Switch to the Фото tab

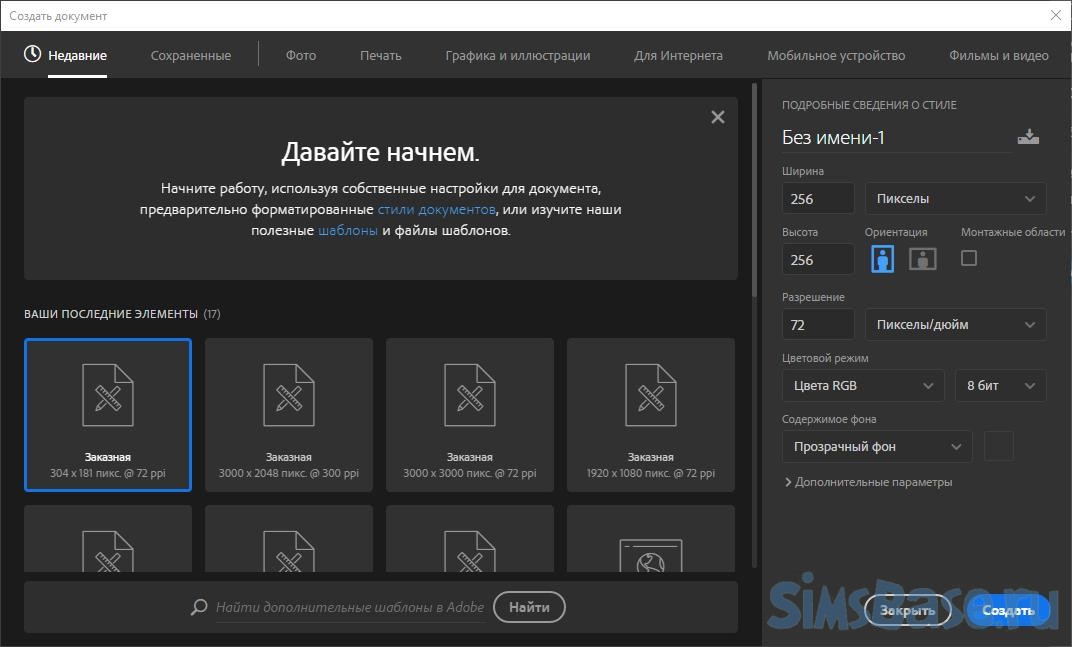point(300,55)
